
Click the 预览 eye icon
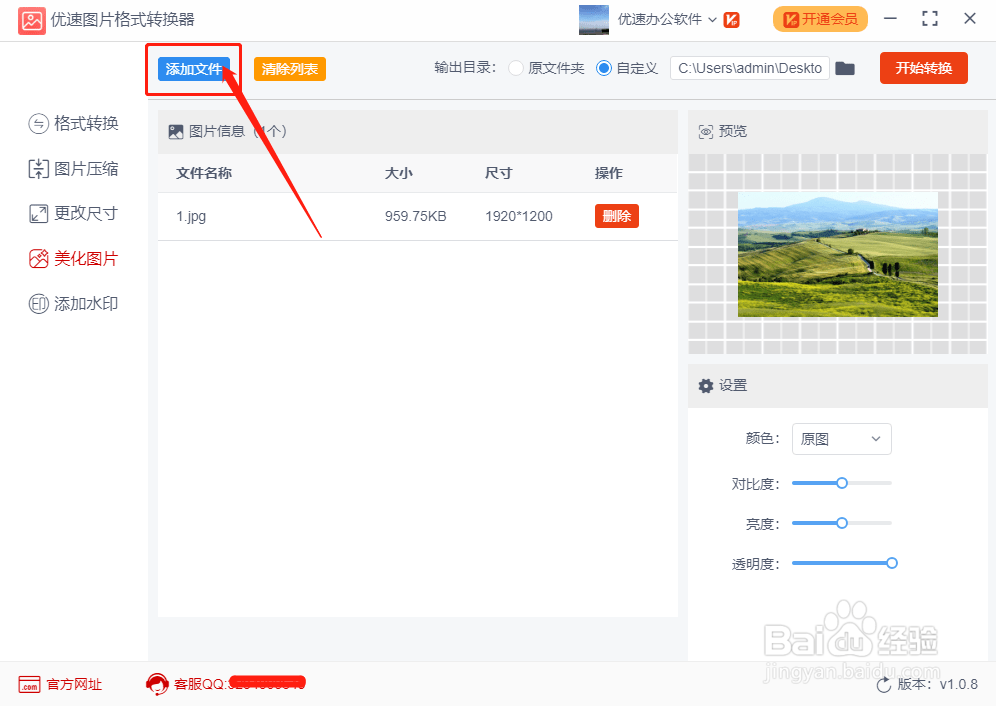pyautogui.click(x=706, y=132)
